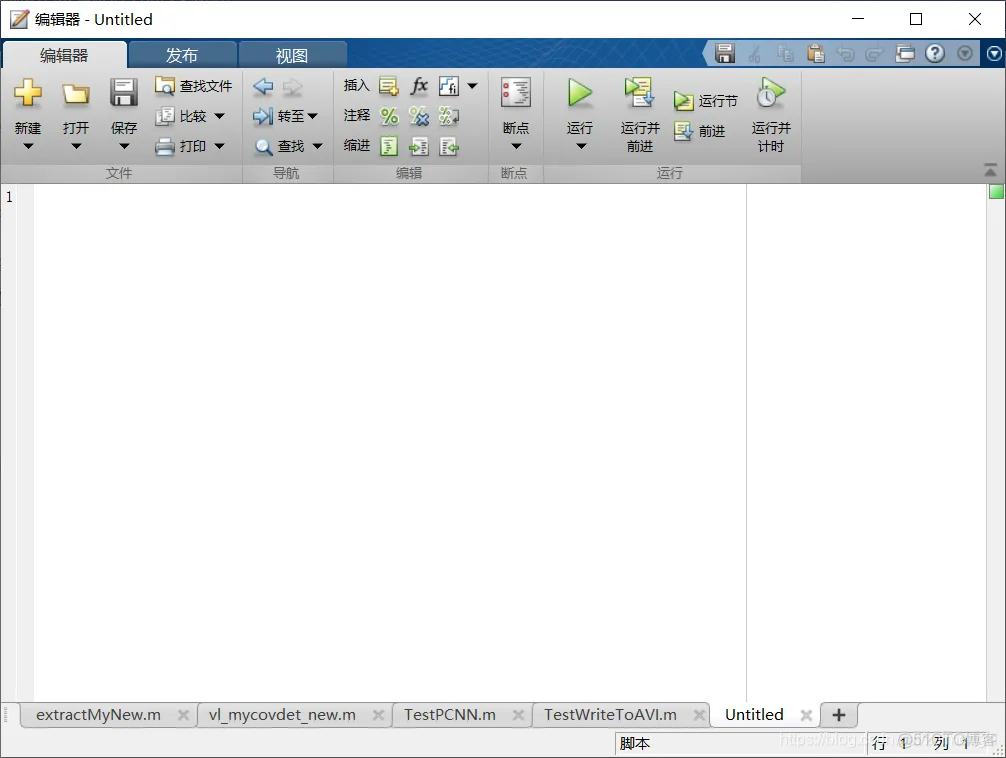Click quick access Undo icon

(x=845, y=53)
